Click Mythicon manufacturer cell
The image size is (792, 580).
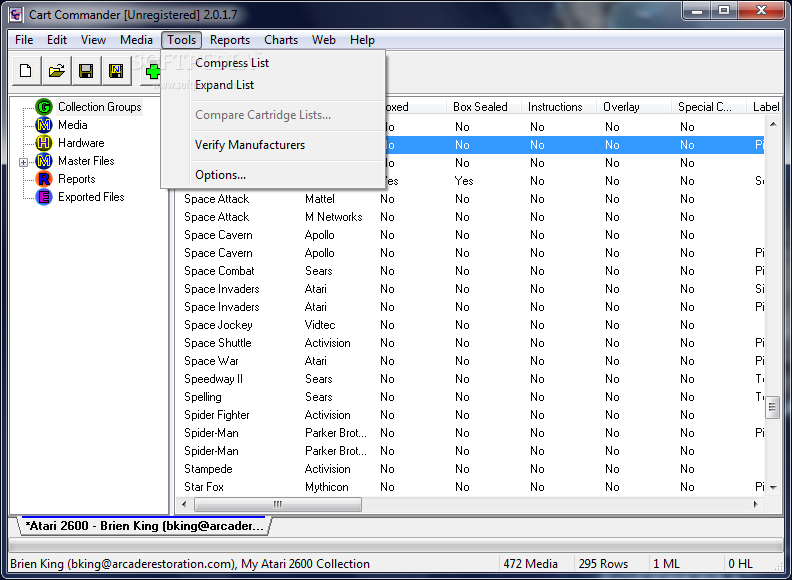(326, 487)
